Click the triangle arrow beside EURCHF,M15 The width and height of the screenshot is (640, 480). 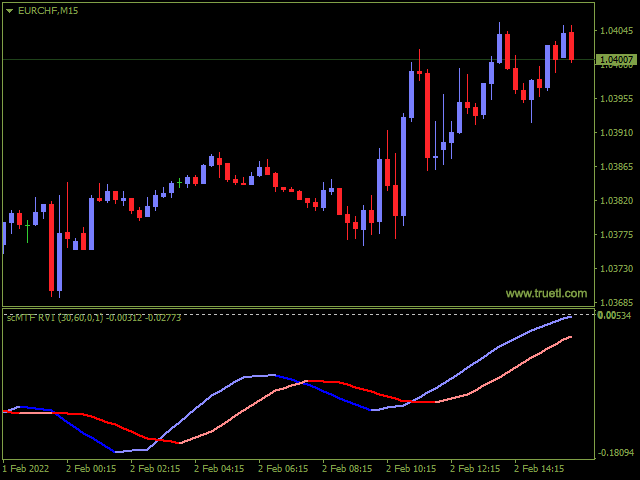tap(9, 11)
